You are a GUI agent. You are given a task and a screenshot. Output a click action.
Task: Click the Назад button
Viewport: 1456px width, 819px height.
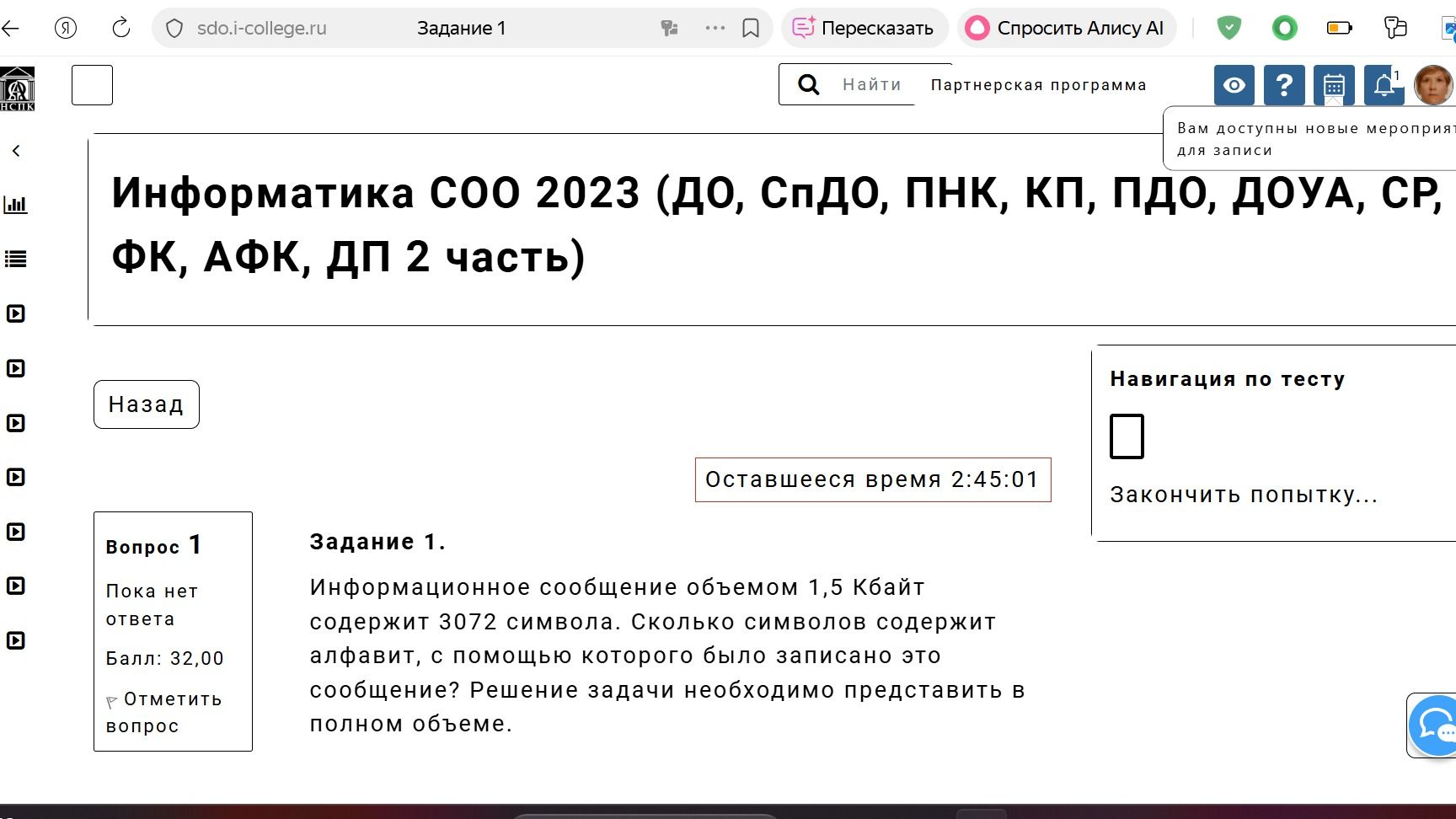tap(147, 404)
